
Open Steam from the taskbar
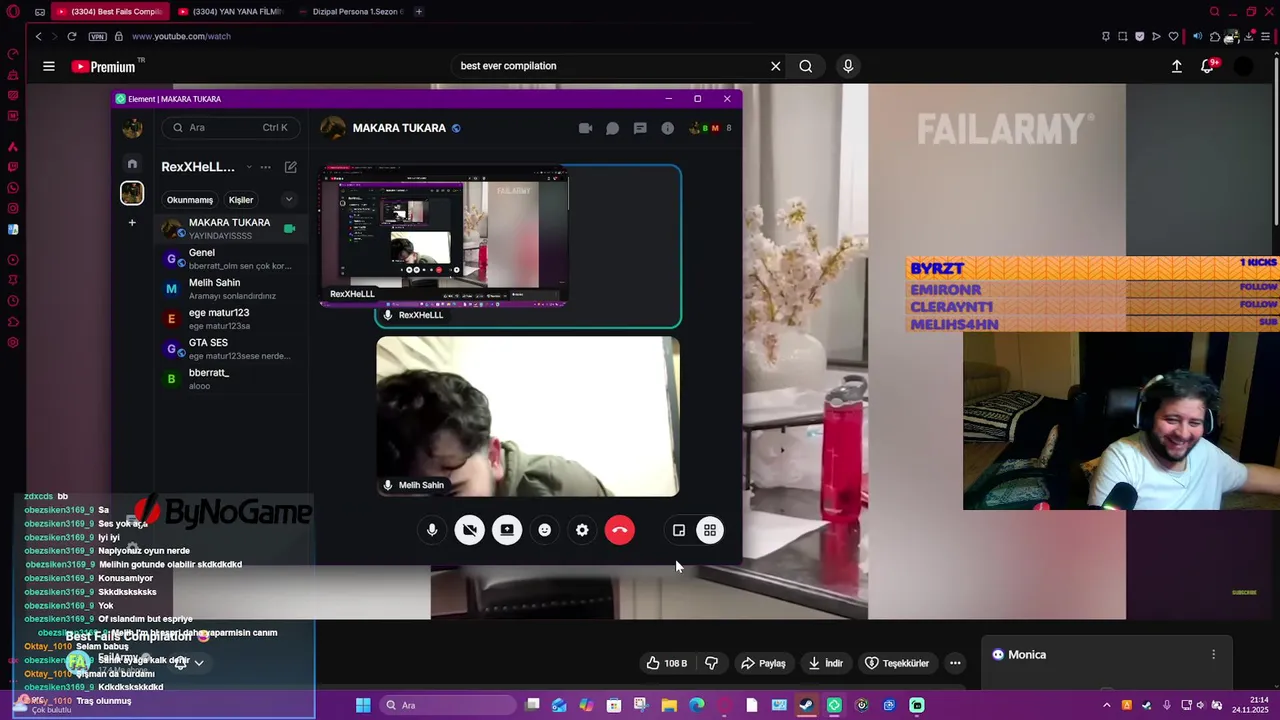click(x=806, y=705)
